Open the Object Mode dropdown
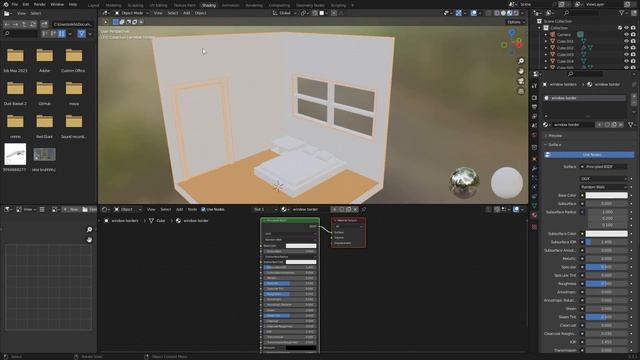640x360 pixels. (x=131, y=13)
